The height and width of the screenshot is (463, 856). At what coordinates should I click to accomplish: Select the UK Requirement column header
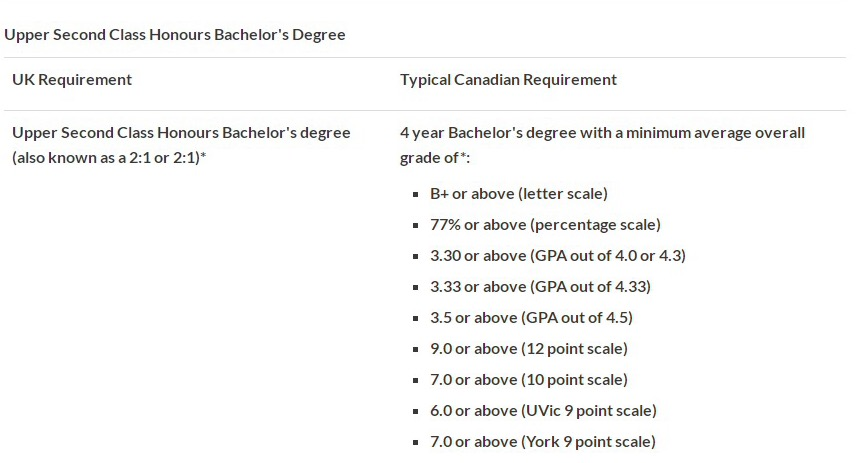point(72,80)
